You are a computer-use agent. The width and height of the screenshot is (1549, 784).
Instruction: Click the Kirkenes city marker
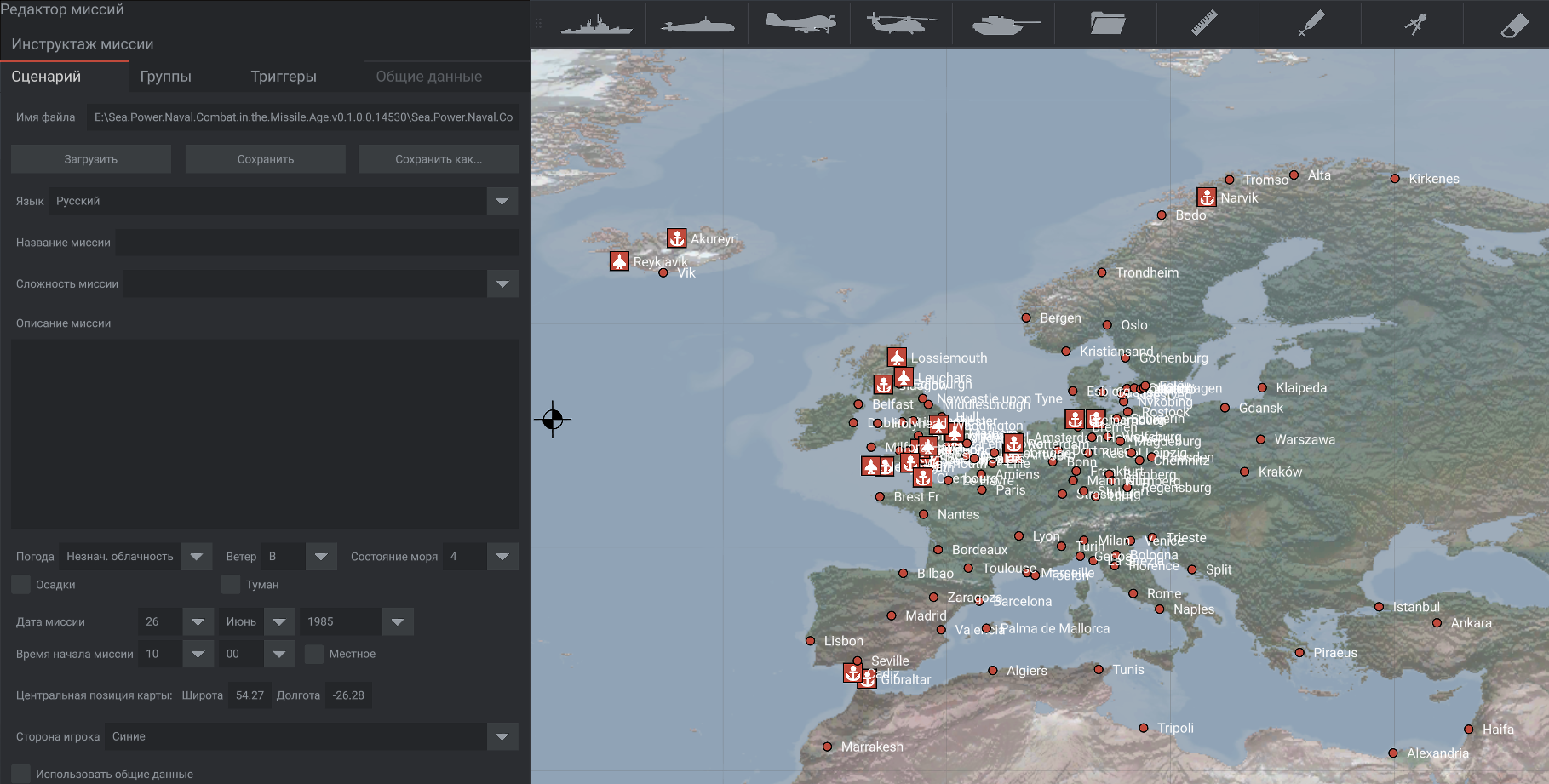tap(1395, 179)
